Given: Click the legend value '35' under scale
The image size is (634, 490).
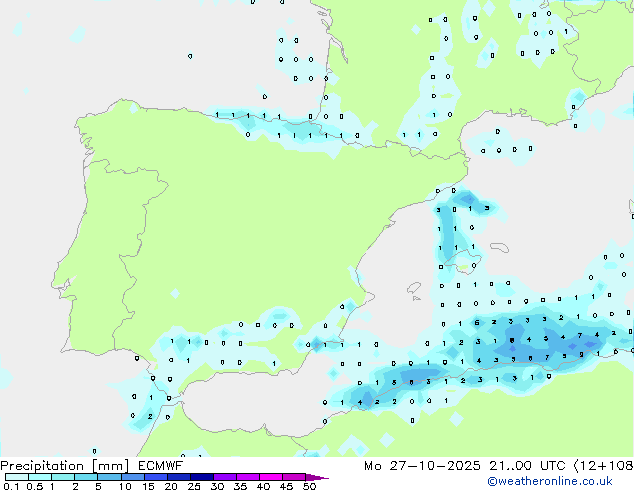Looking at the screenshot, I should pyautogui.click(x=240, y=486).
